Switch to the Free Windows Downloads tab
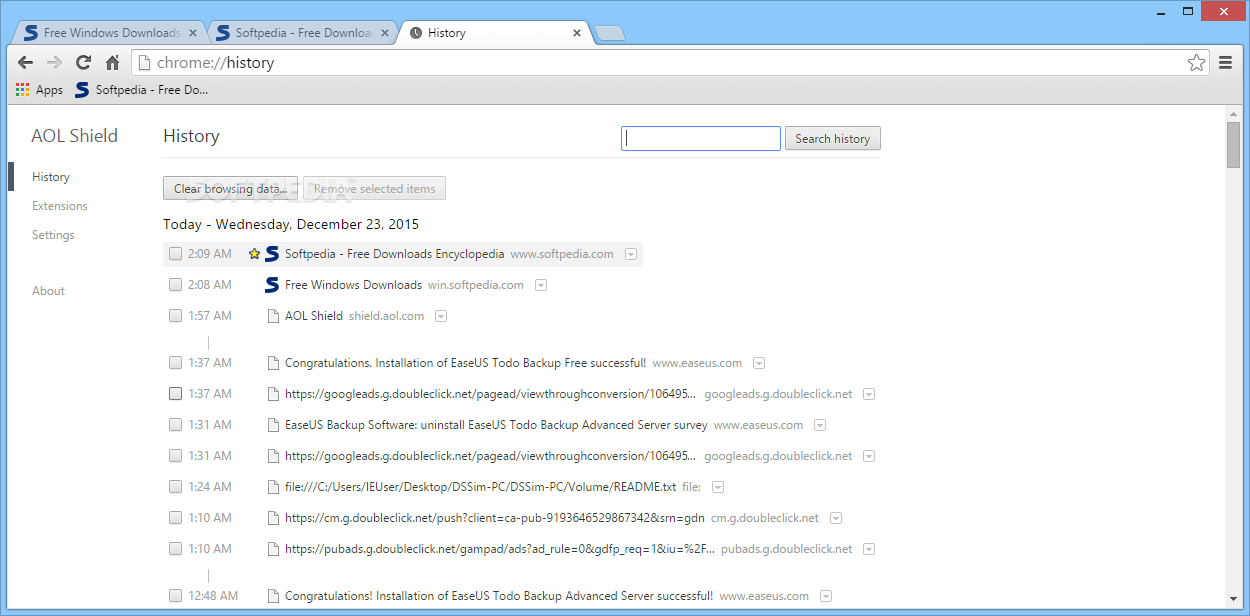The image size is (1250, 616). 108,33
